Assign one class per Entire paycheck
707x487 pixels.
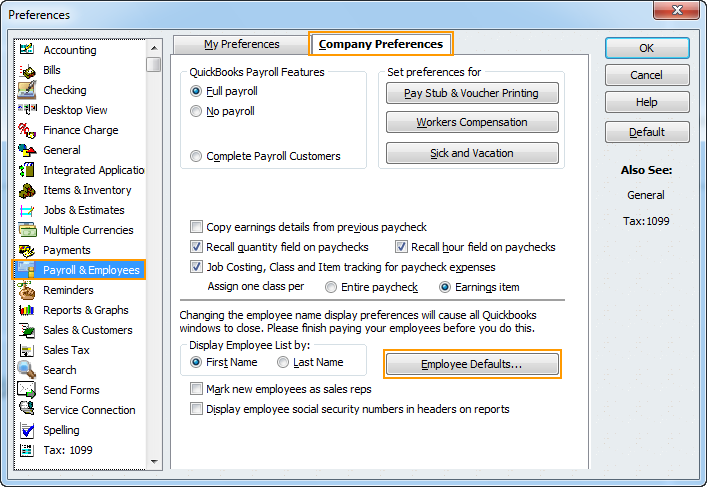(331, 287)
